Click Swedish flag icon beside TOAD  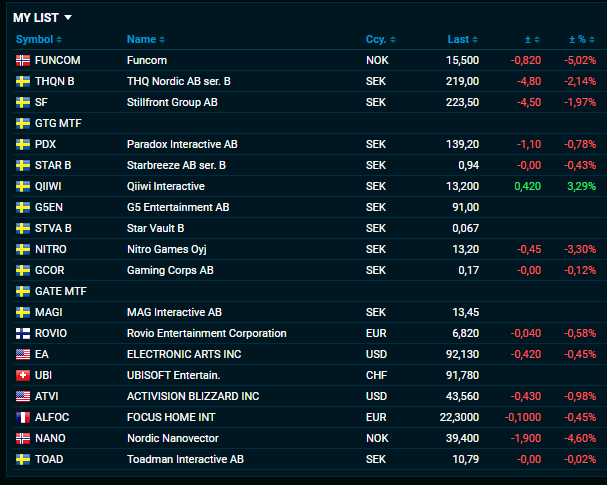coord(23,459)
